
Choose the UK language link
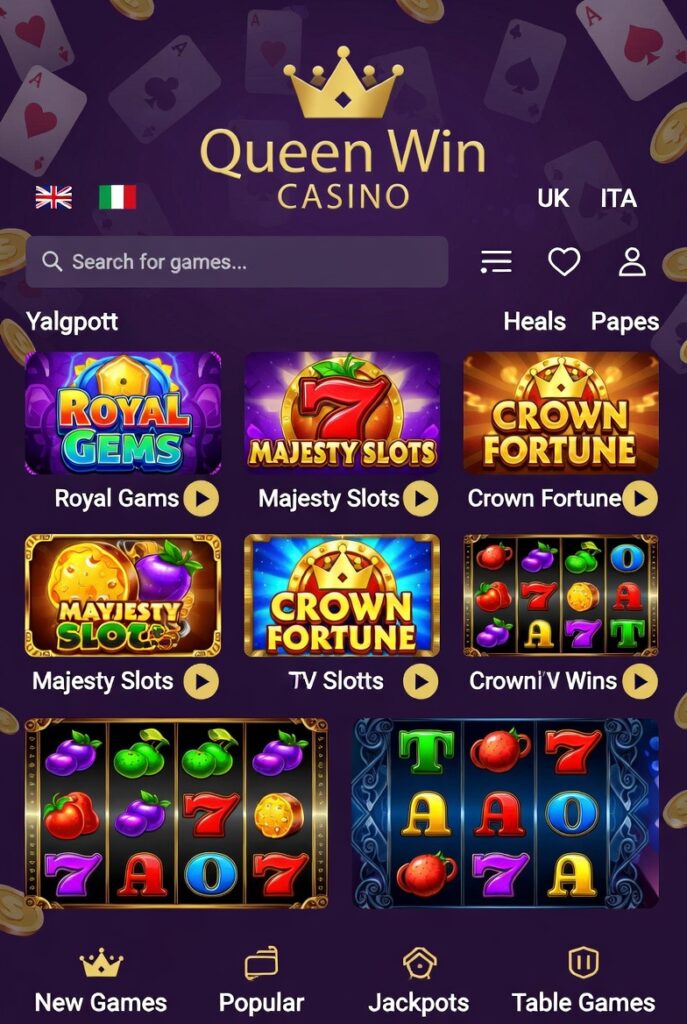[x=552, y=198]
